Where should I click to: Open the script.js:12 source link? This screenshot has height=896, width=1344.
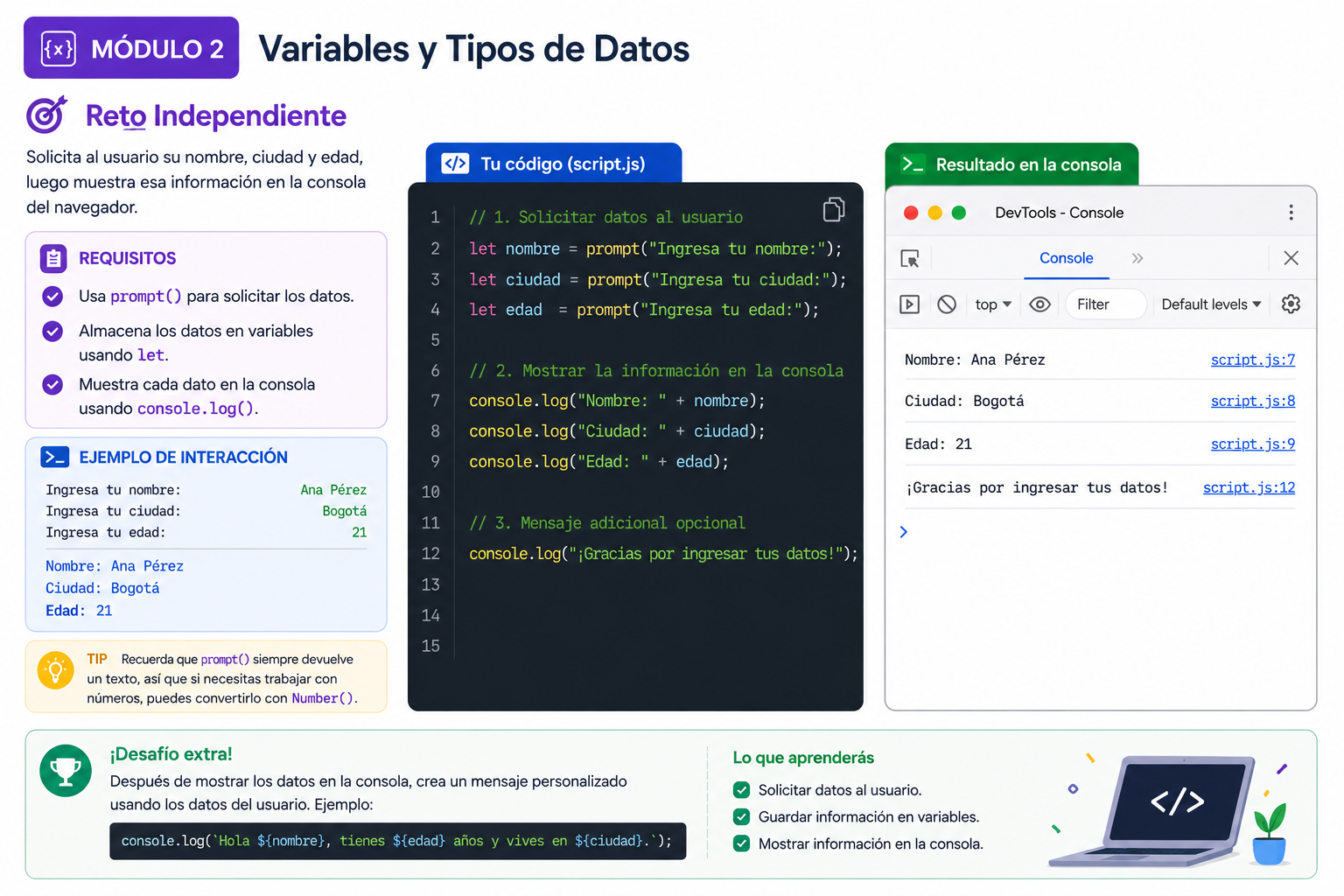click(1249, 487)
